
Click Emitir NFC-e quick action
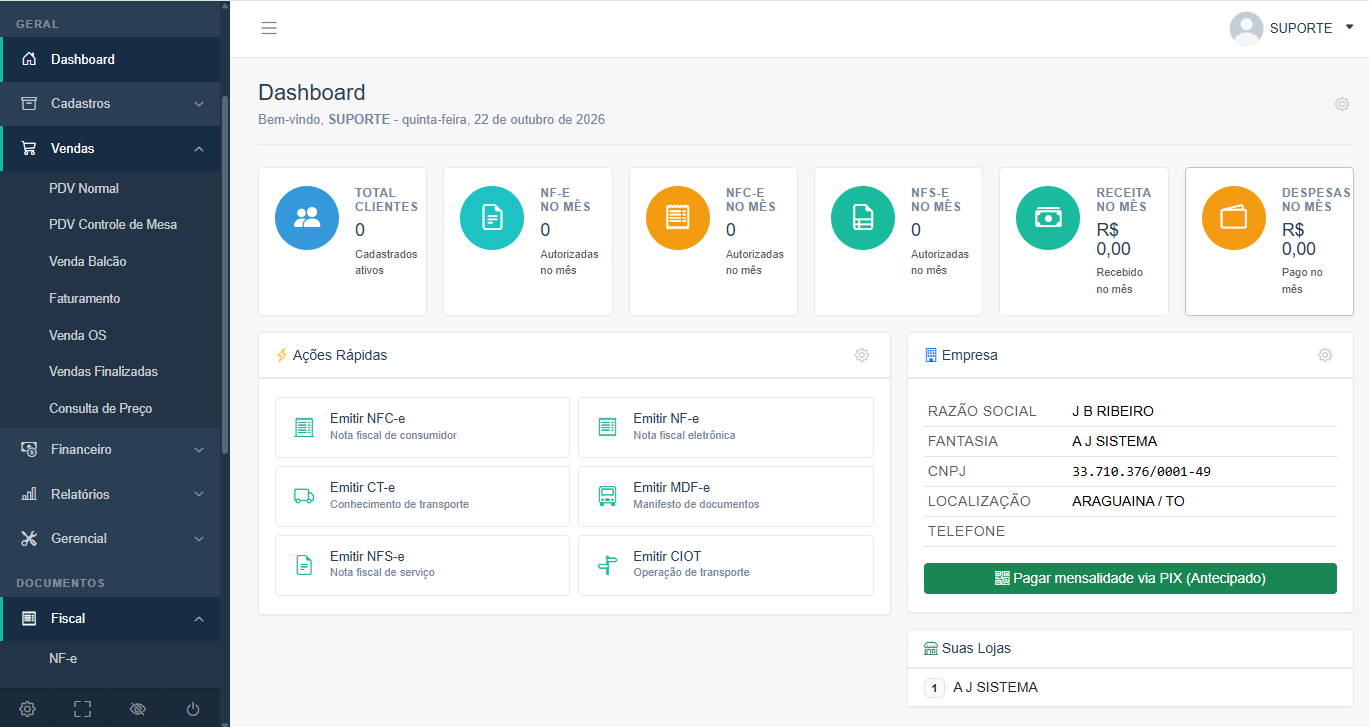pos(422,427)
